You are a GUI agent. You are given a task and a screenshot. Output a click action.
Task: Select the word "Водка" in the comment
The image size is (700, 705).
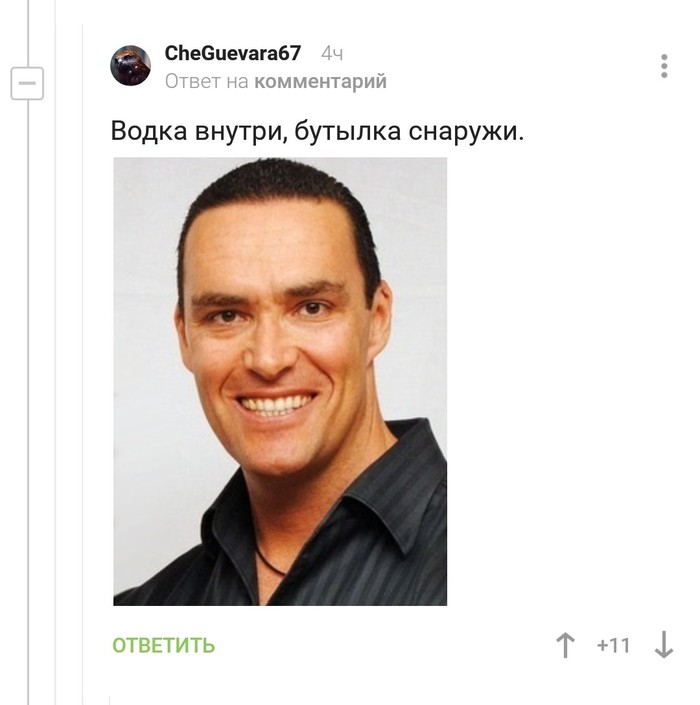coord(149,131)
